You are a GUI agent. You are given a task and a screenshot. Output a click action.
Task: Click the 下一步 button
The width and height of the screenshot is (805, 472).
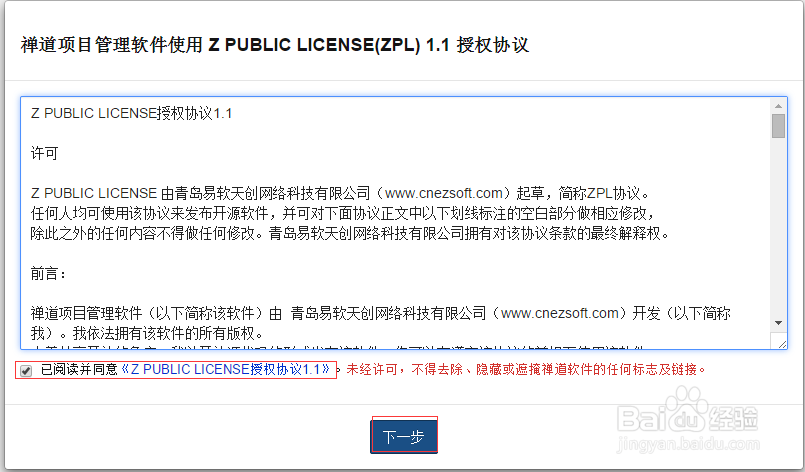pos(404,436)
